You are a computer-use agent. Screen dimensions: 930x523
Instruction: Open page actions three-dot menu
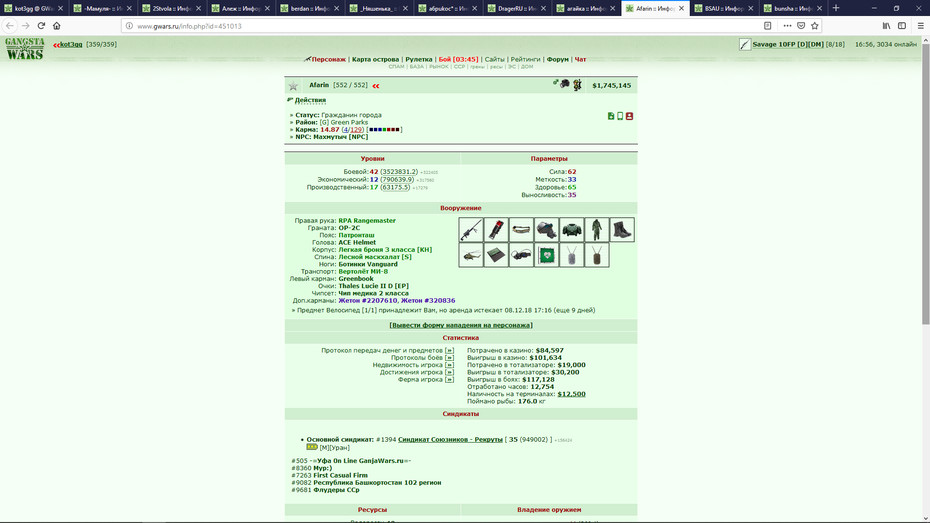787,25
